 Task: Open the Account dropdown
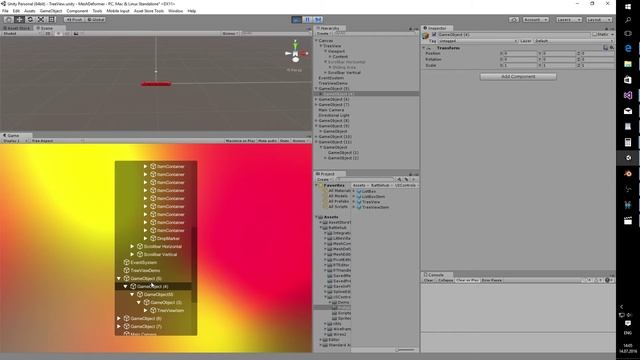(535, 20)
